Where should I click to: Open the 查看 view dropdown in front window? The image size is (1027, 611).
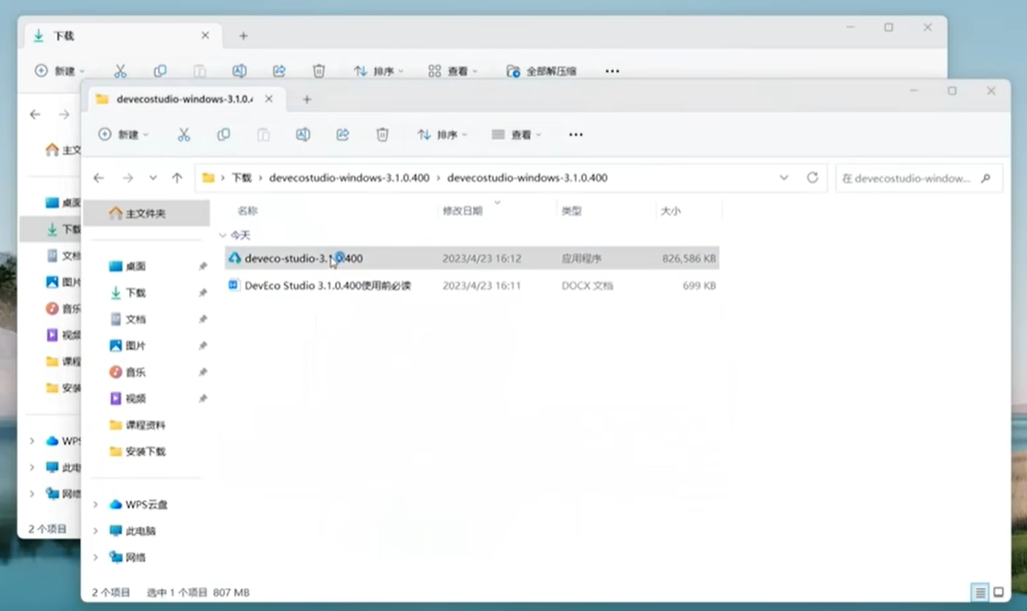point(516,134)
